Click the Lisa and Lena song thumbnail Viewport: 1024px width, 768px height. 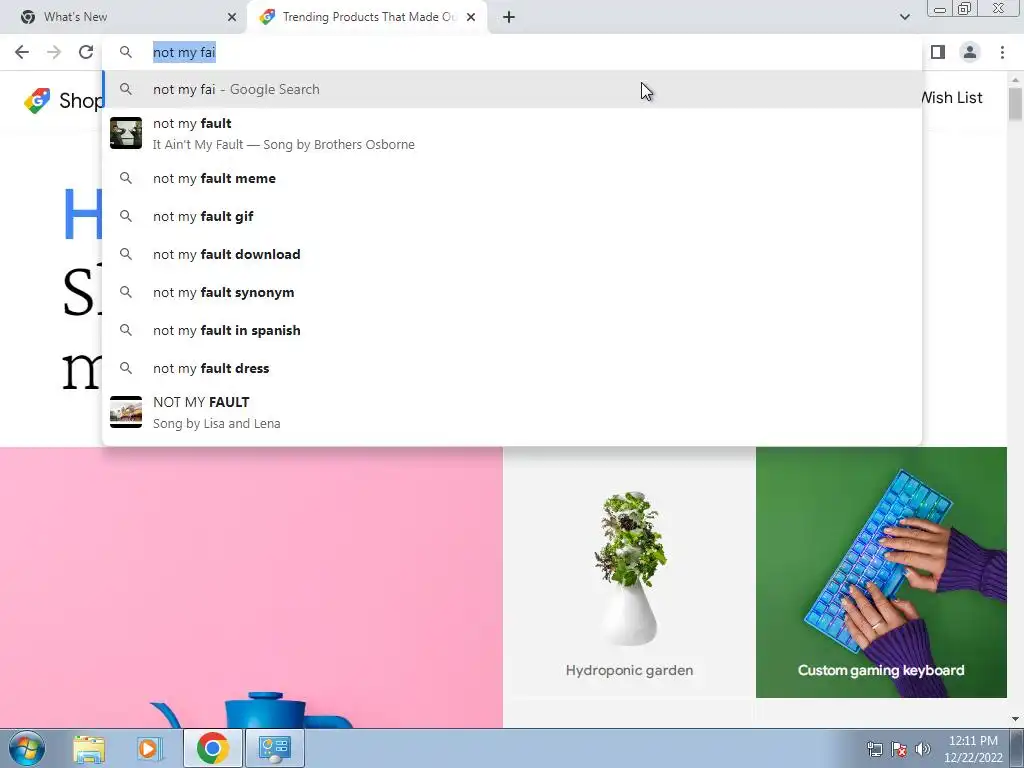pos(126,412)
